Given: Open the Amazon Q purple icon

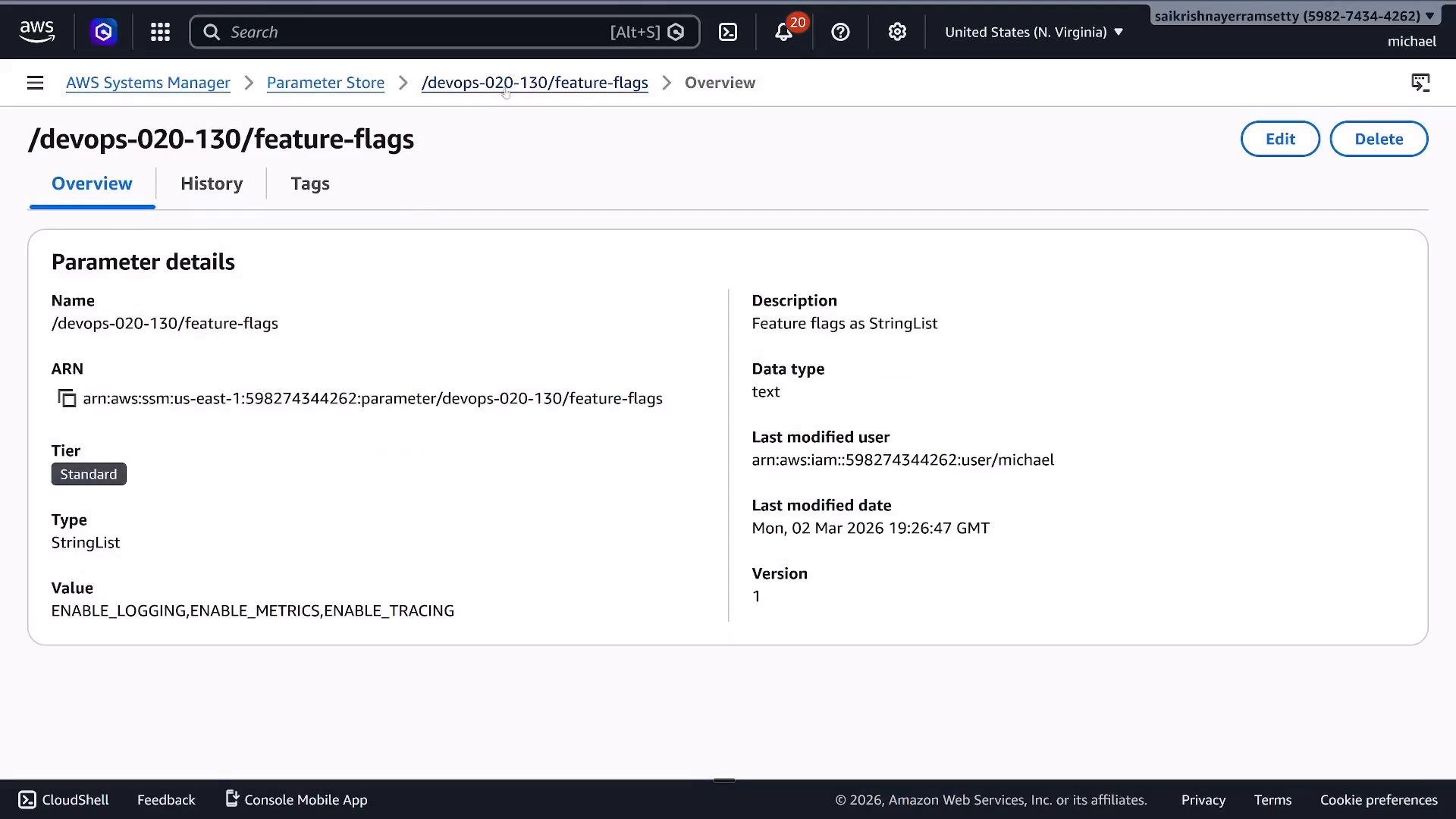Looking at the screenshot, I should 103,32.
